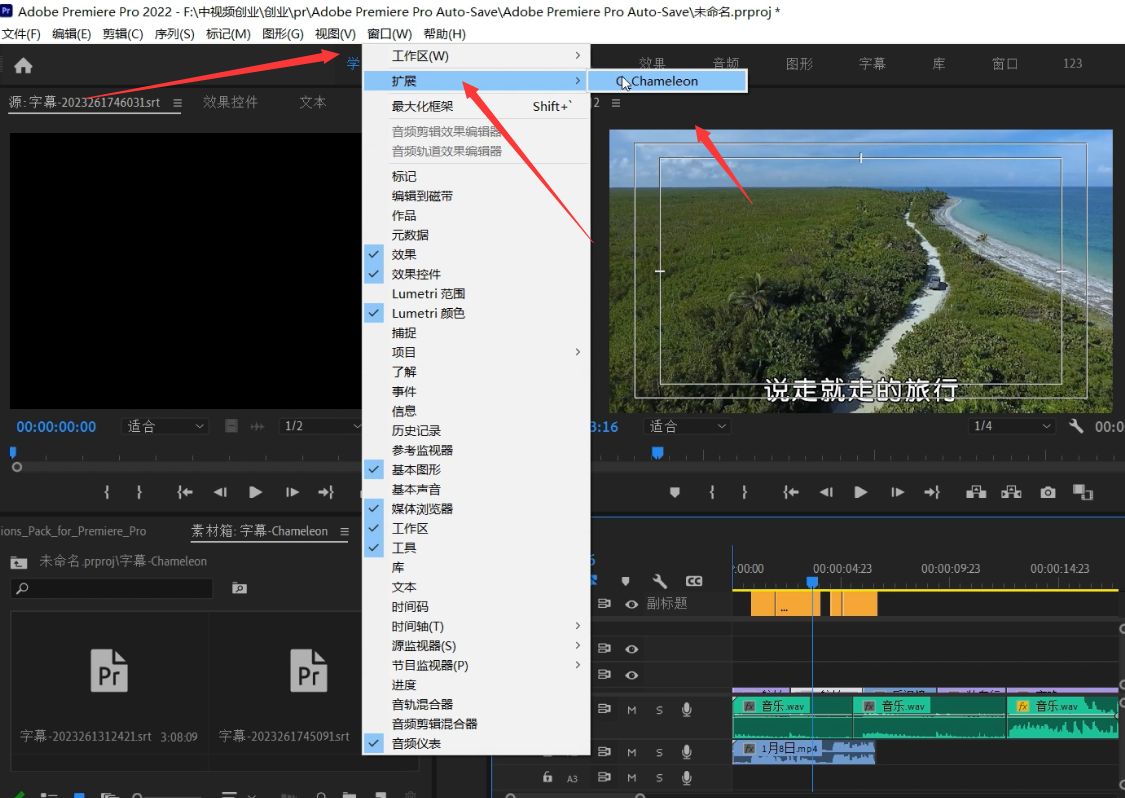Select the 字幕-2023261312421.srt thumbnail
This screenshot has width=1125, height=798.
pos(108,672)
